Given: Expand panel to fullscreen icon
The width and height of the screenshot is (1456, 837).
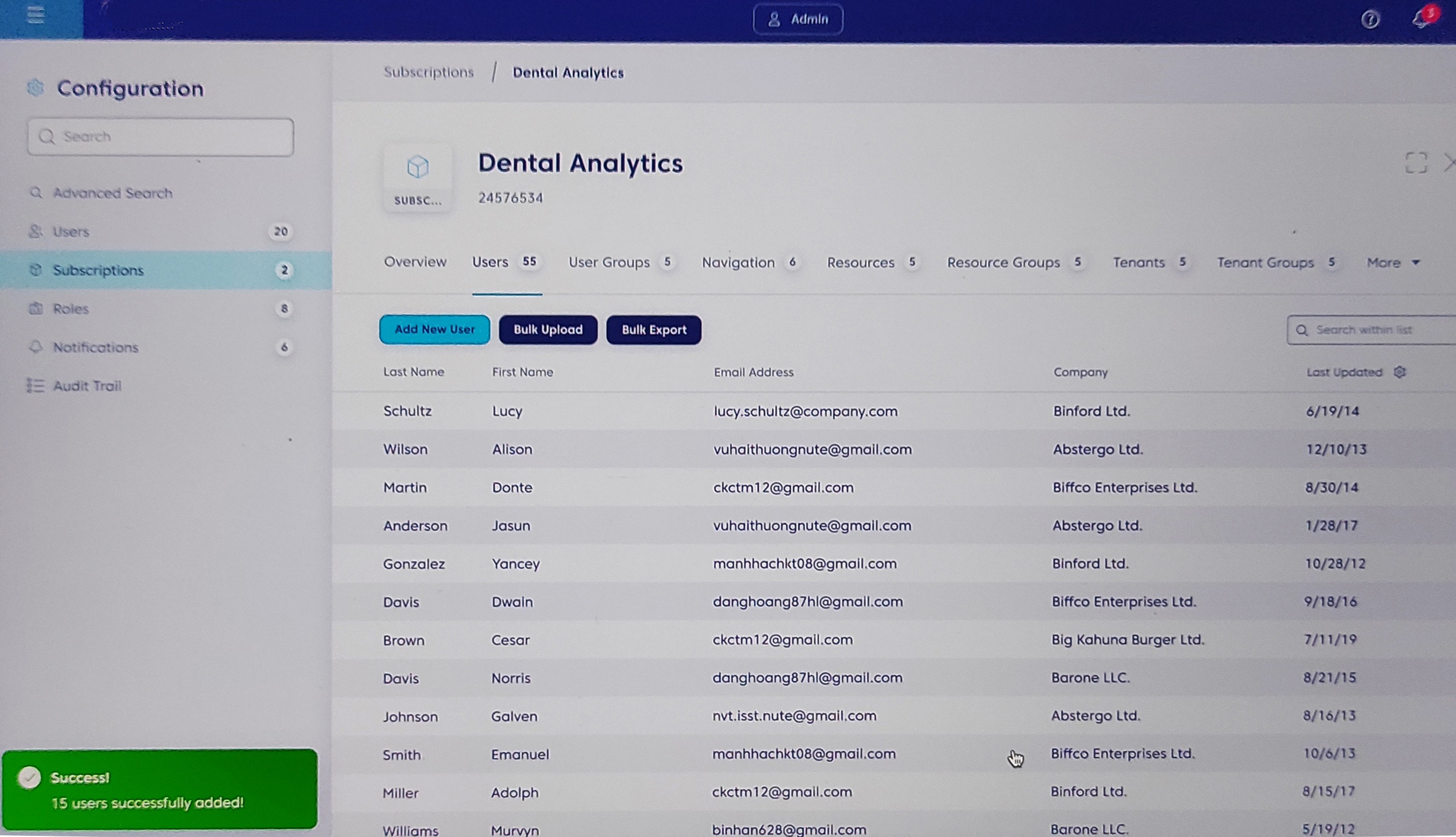Looking at the screenshot, I should point(1416,163).
